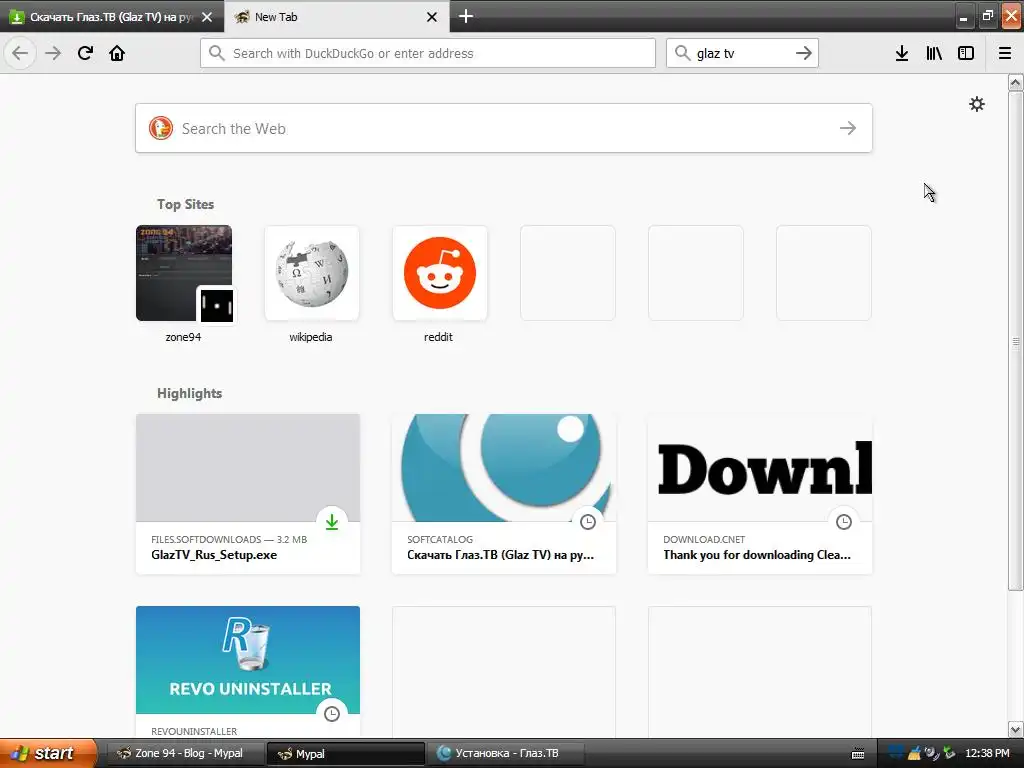Click magnifier icon in address bar
This screenshot has width=1024, height=768.
(217, 53)
